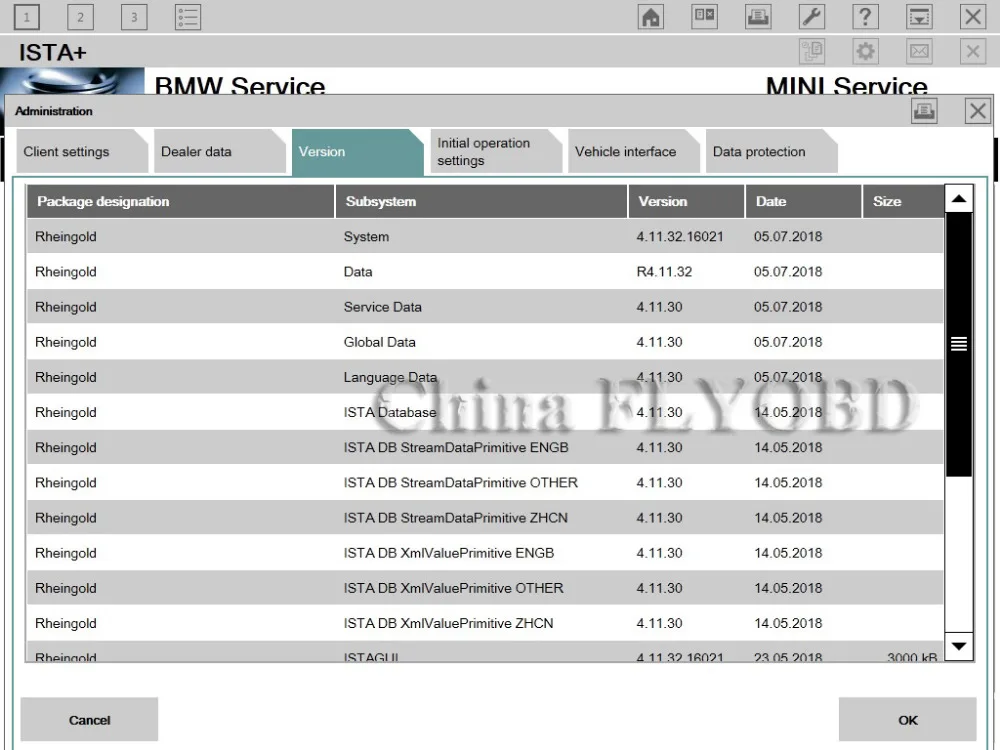Click the Package designation column header
Image resolution: width=1000 pixels, height=750 pixels.
click(x=180, y=202)
